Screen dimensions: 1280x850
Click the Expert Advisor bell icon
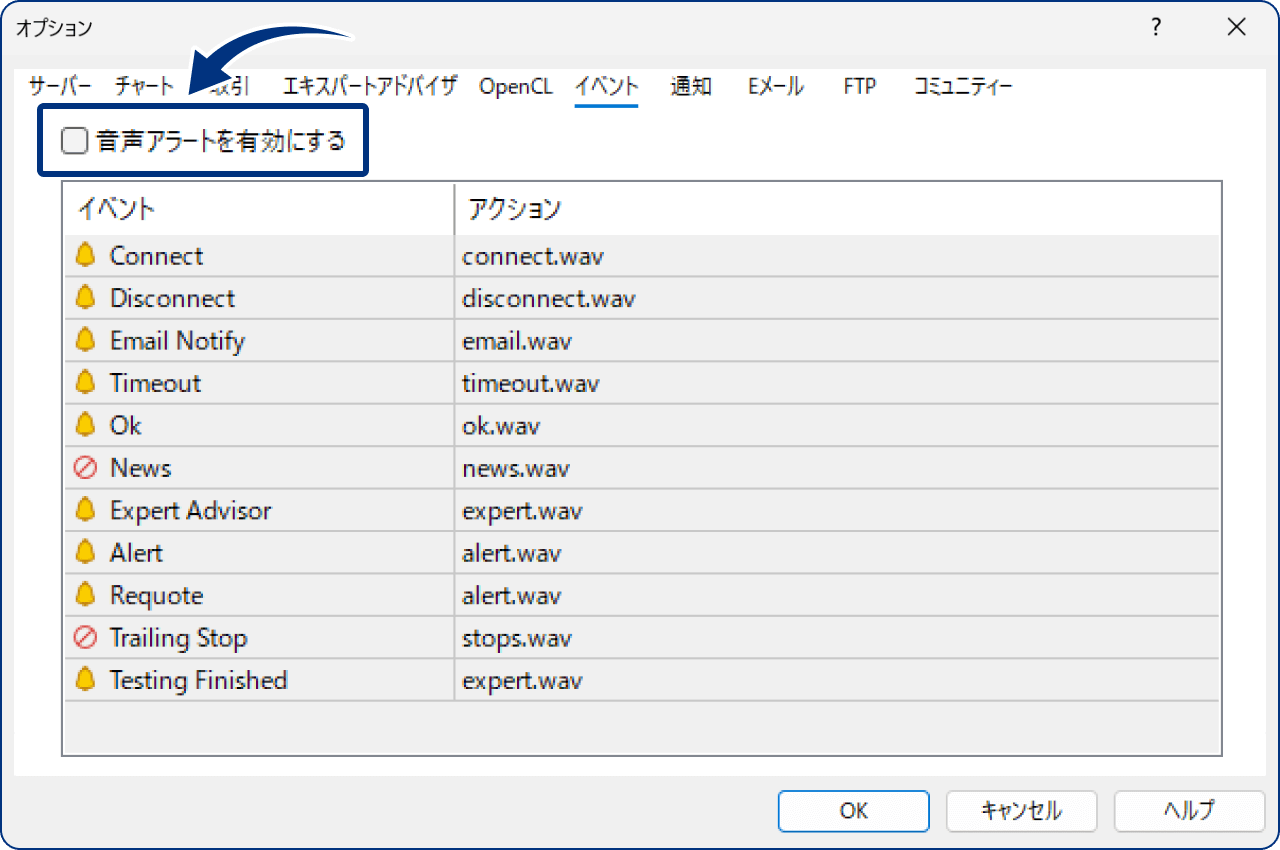point(85,510)
